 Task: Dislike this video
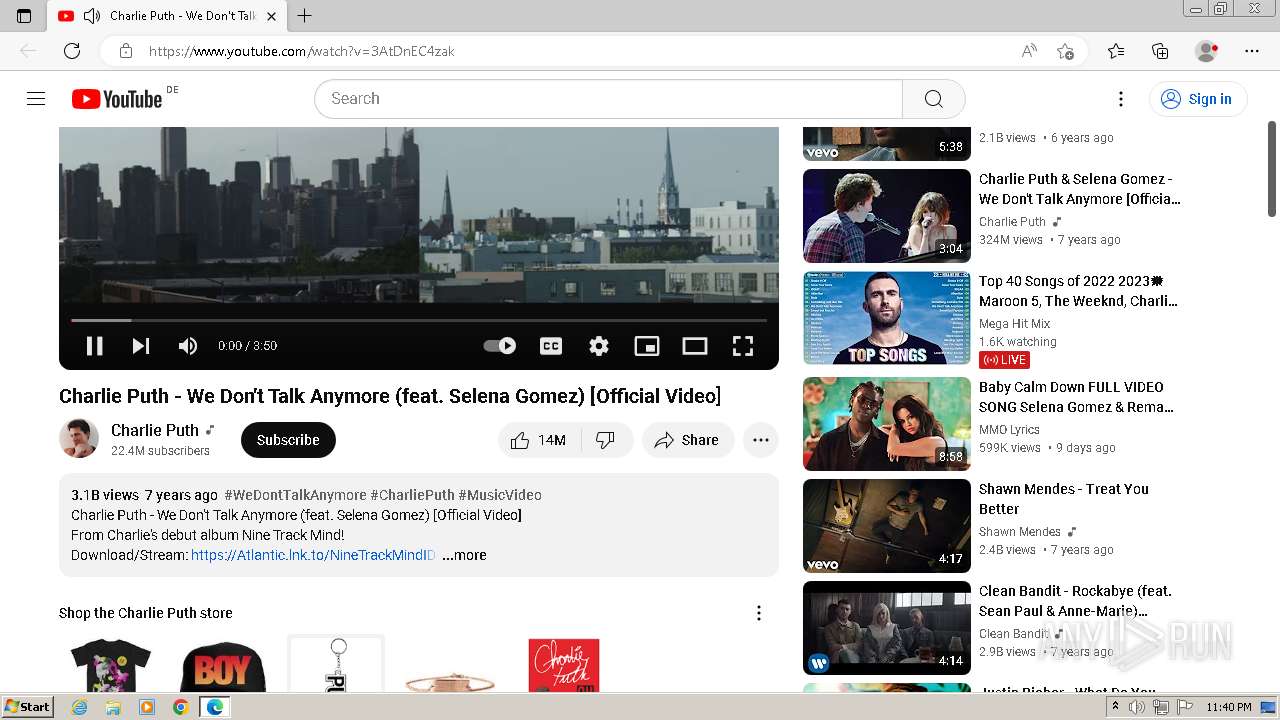(x=606, y=440)
